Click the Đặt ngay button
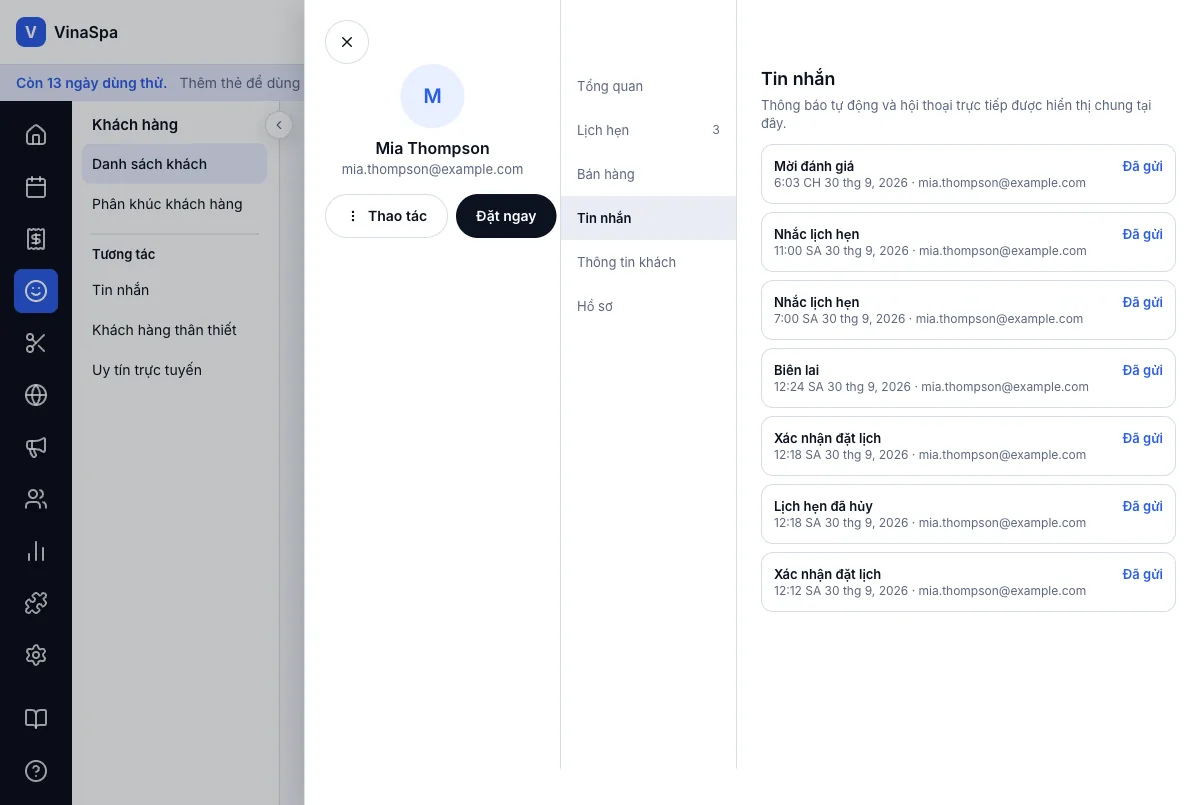The image size is (1200, 805). point(506,216)
